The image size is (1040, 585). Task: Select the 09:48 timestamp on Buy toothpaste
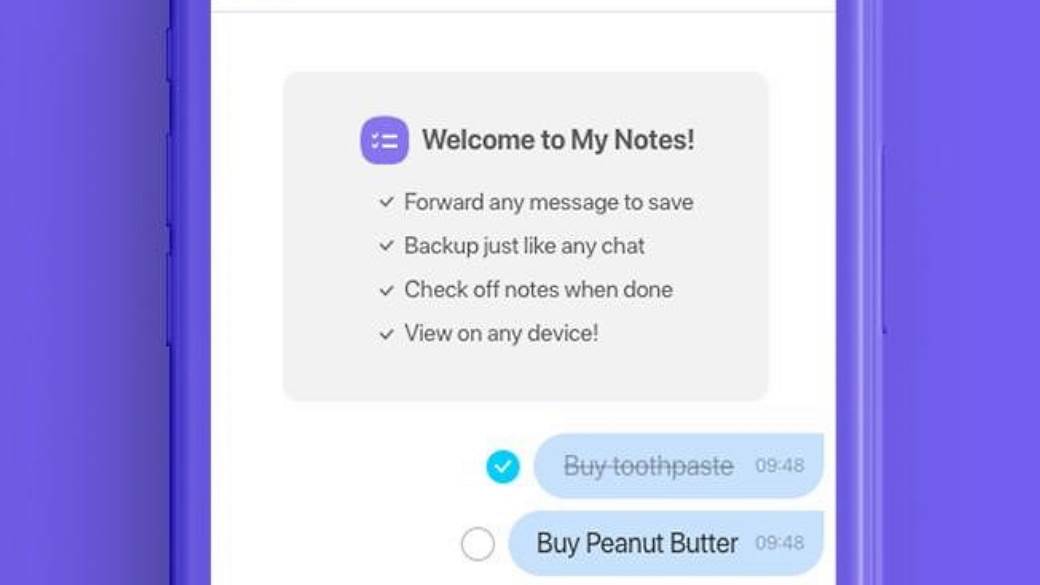click(x=779, y=466)
